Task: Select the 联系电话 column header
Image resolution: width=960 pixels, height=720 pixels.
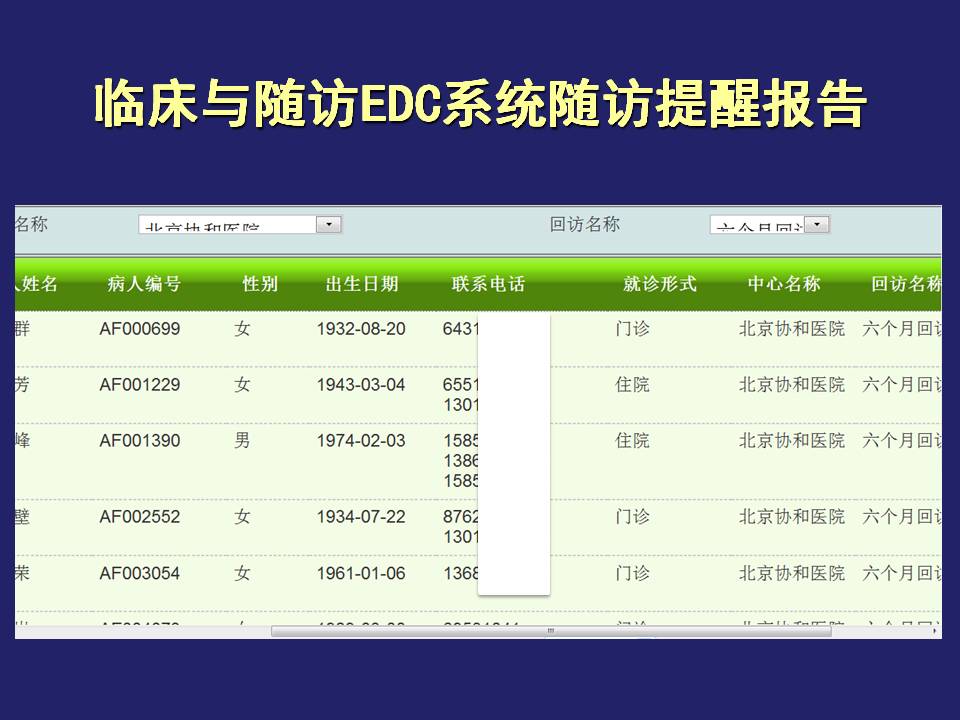Action: pyautogui.click(x=488, y=284)
